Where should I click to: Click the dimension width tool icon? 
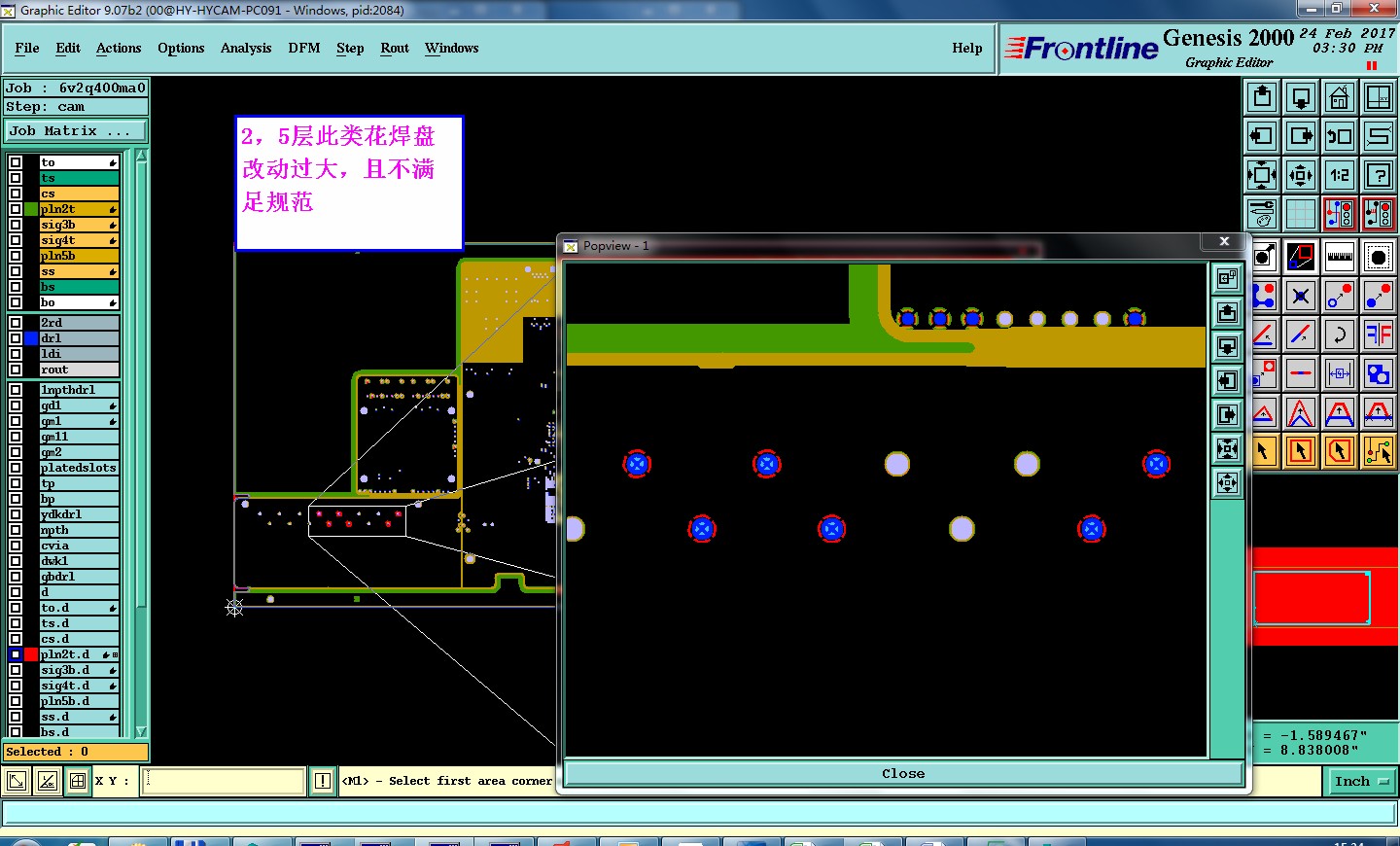[x=1340, y=373]
